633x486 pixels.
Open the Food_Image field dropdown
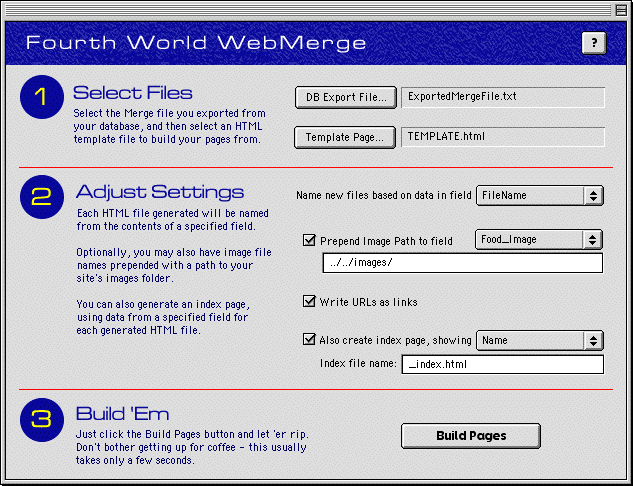point(539,240)
